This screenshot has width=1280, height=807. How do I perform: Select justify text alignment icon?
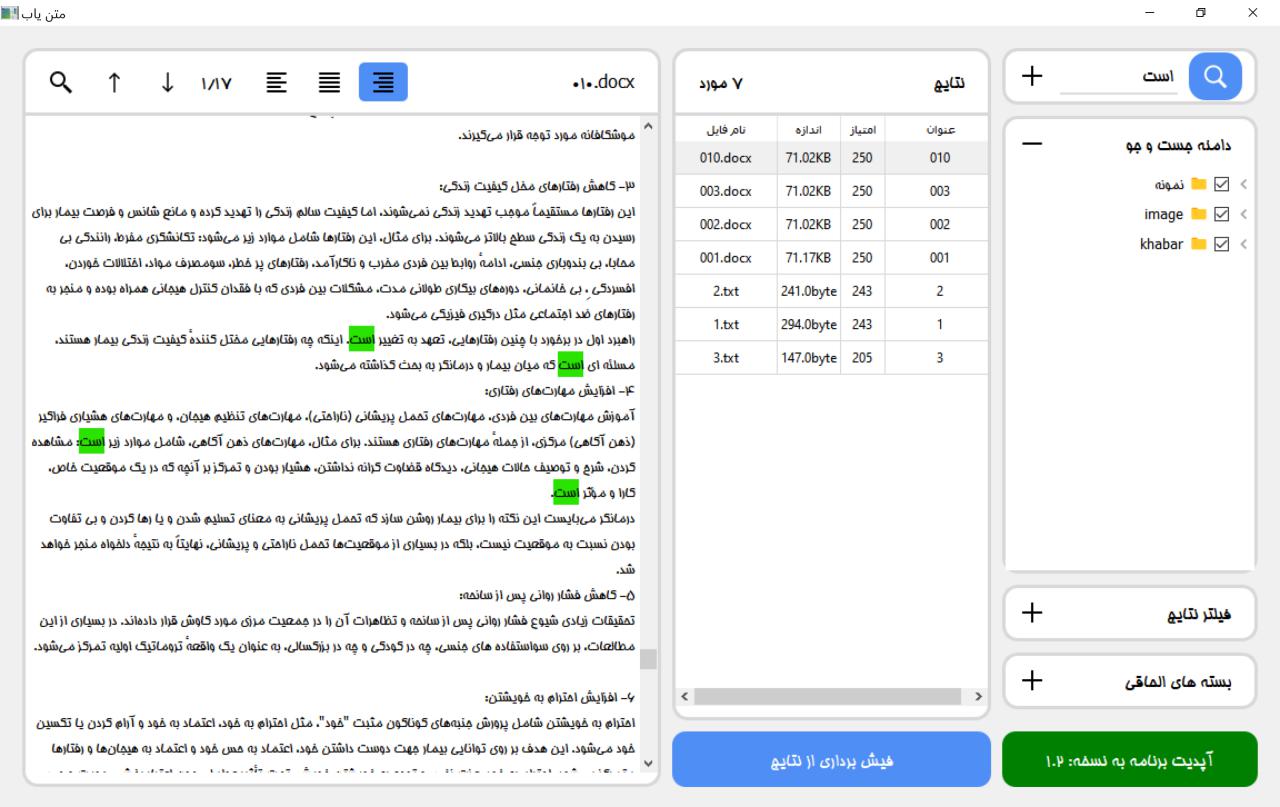point(330,82)
